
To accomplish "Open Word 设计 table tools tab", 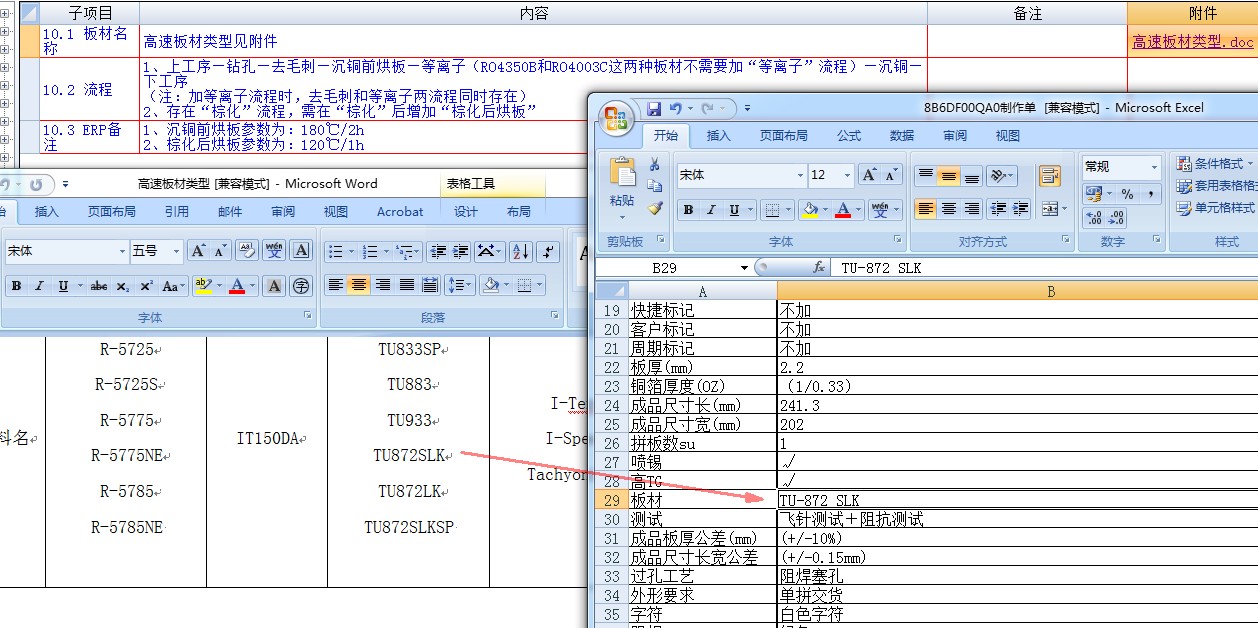I will [466, 211].
